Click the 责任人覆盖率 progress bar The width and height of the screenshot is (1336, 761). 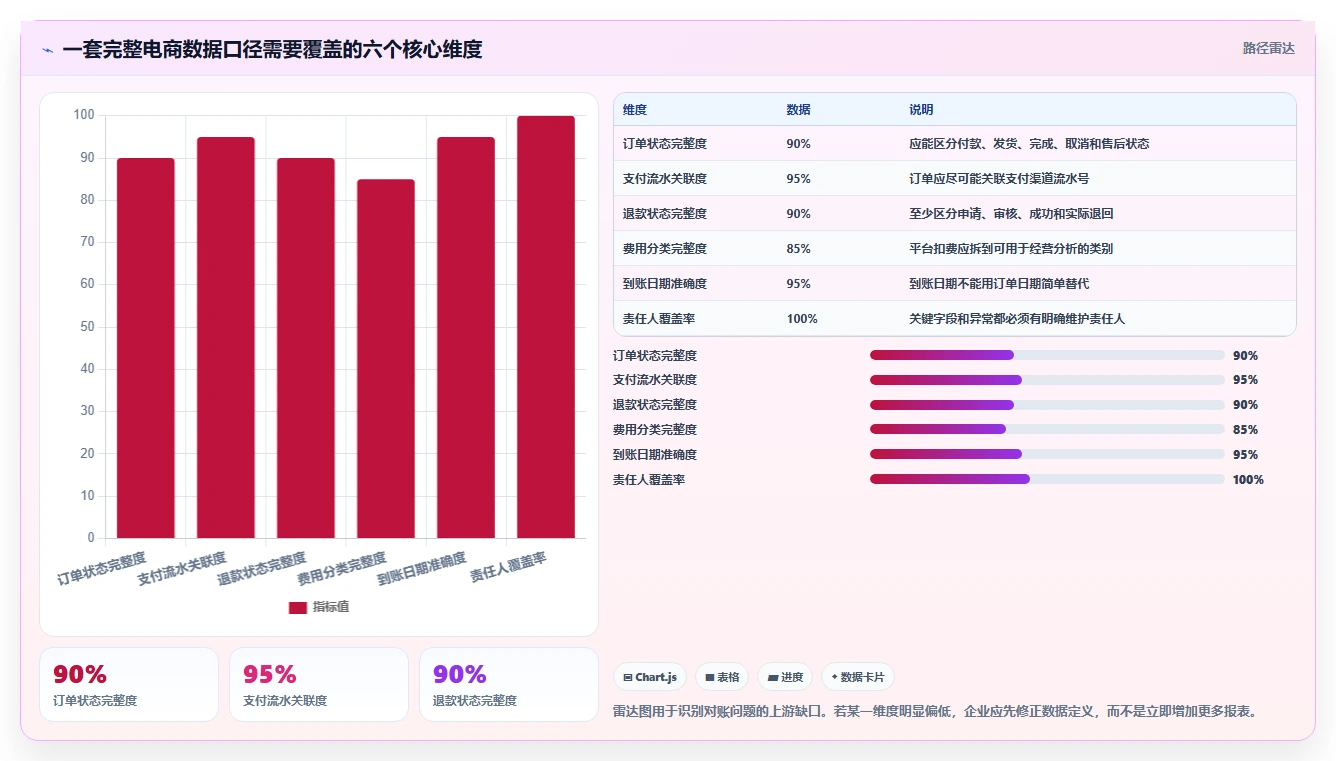(1047, 479)
